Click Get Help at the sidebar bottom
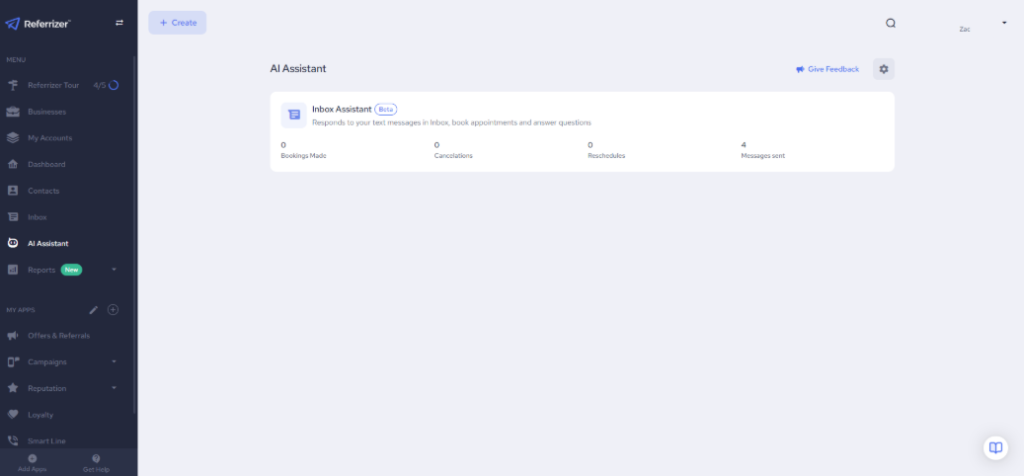This screenshot has width=1024, height=476. [96, 462]
